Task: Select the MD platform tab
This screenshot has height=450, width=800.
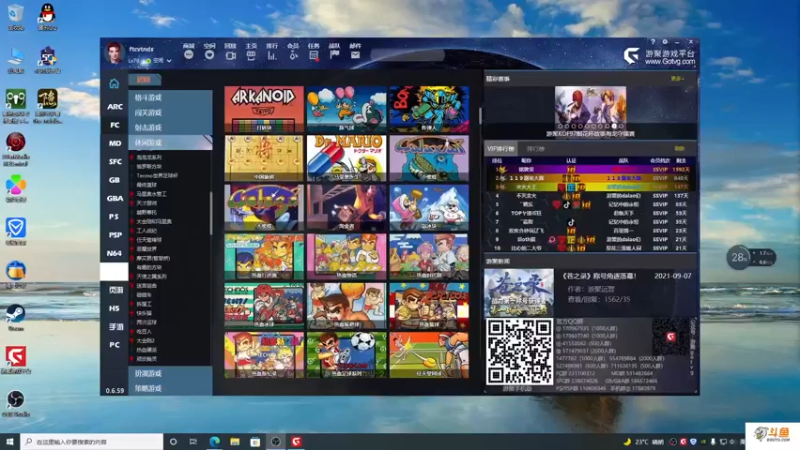Action: click(115, 143)
